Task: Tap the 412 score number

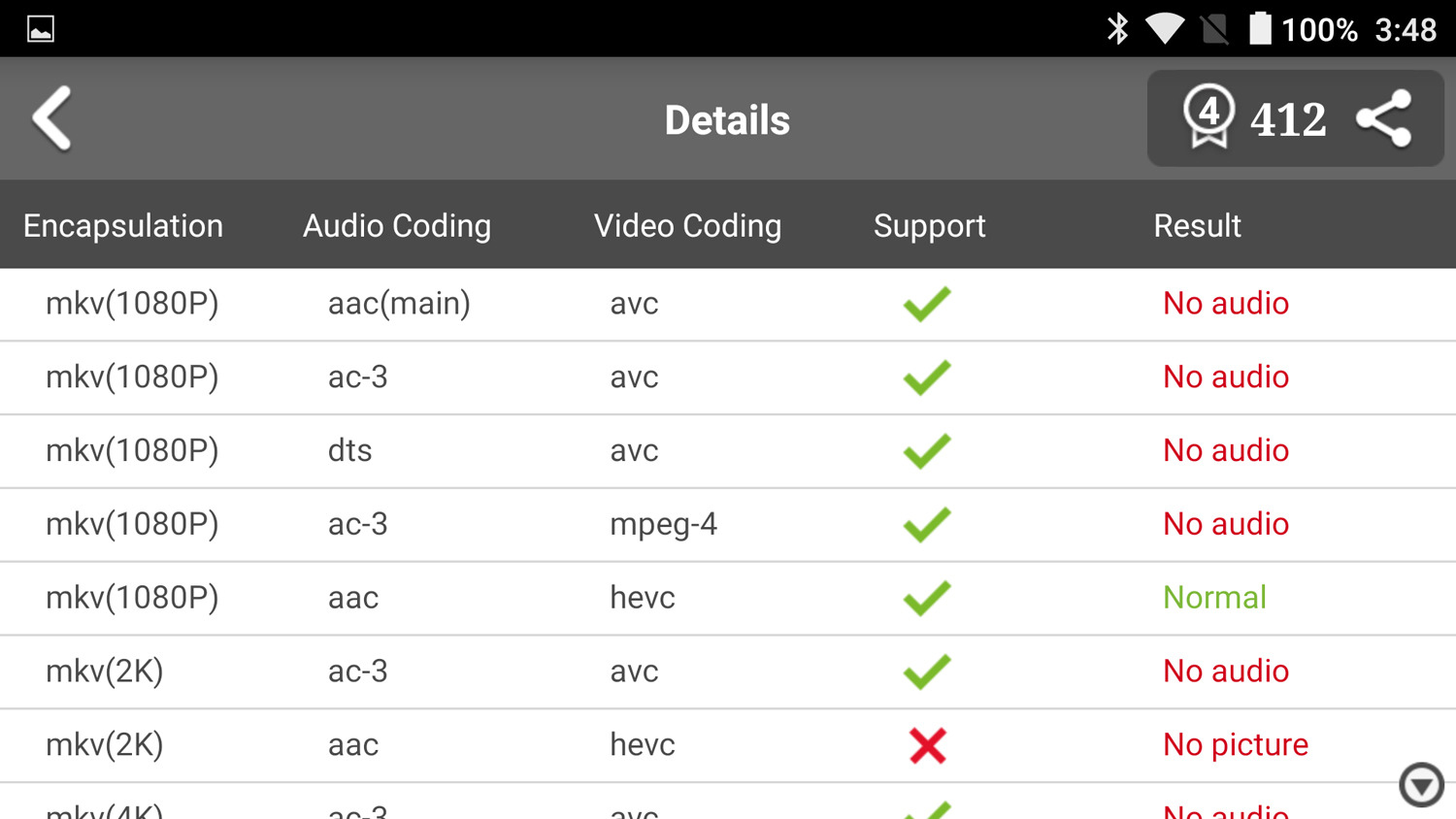Action: [1288, 120]
